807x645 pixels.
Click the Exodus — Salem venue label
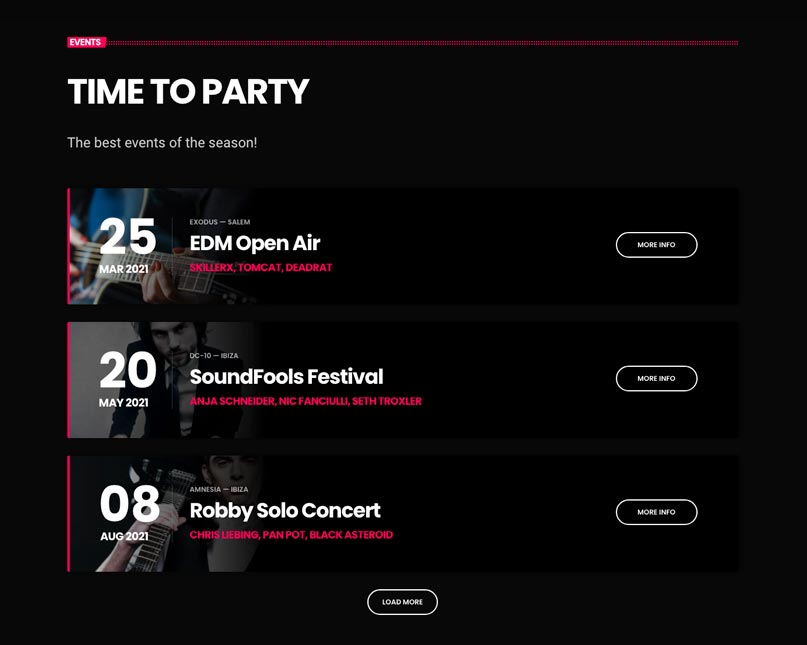click(x=220, y=222)
